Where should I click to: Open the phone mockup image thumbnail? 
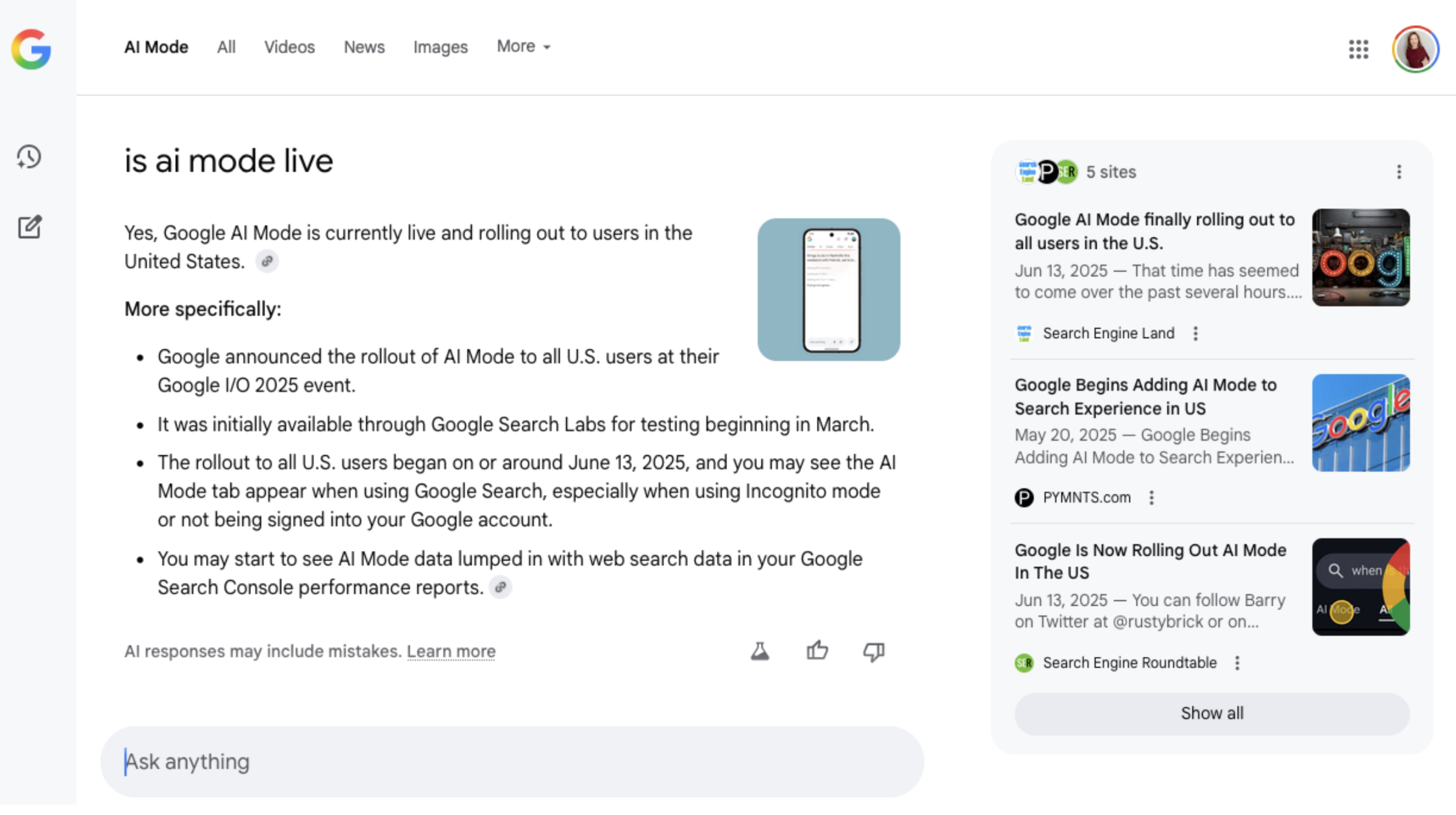coord(829,289)
